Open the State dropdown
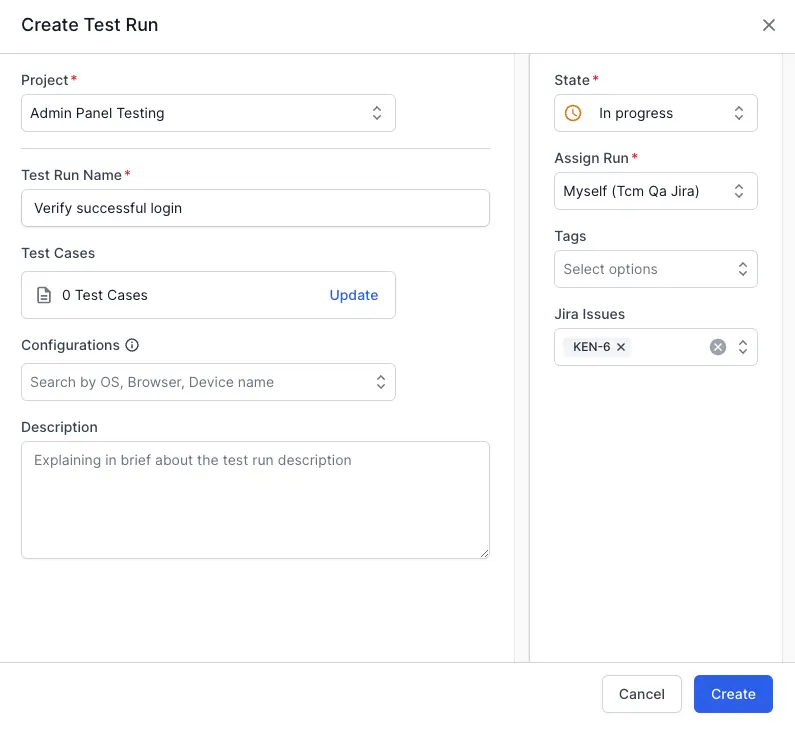This screenshot has height=731, width=795. pyautogui.click(x=655, y=113)
